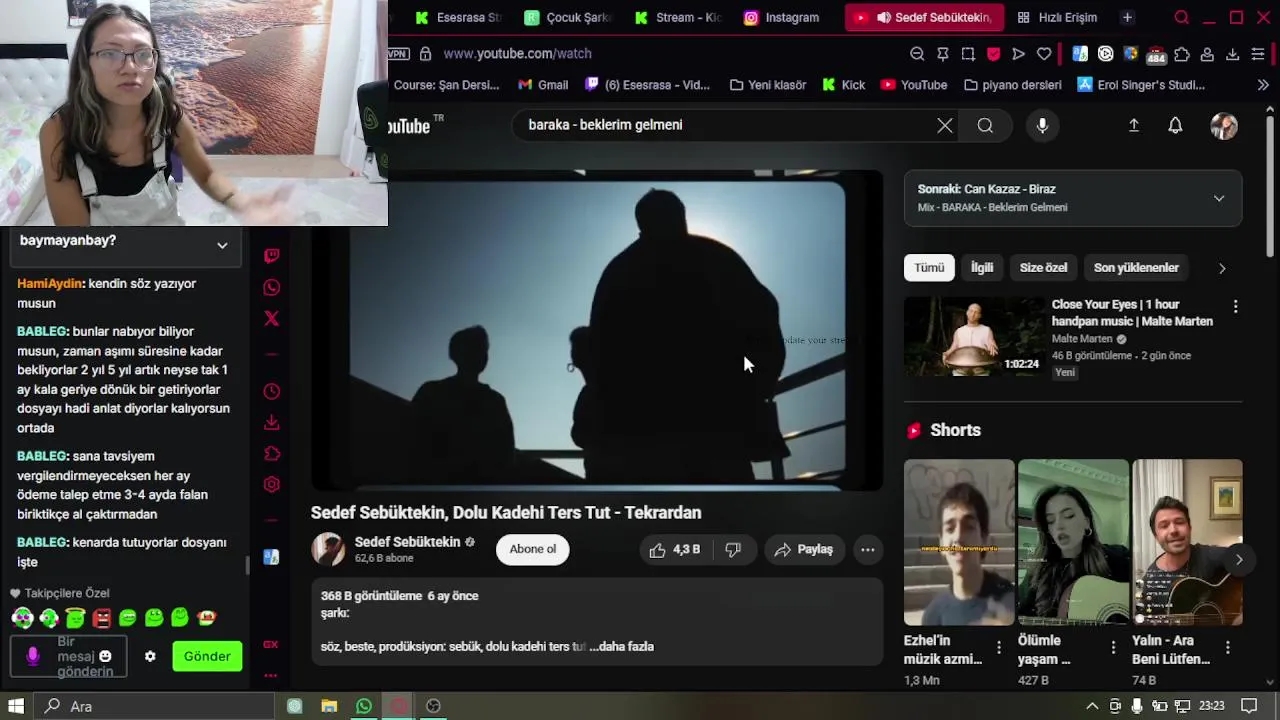Select the İlgili filter chip
This screenshot has width=1280, height=720.
982,267
